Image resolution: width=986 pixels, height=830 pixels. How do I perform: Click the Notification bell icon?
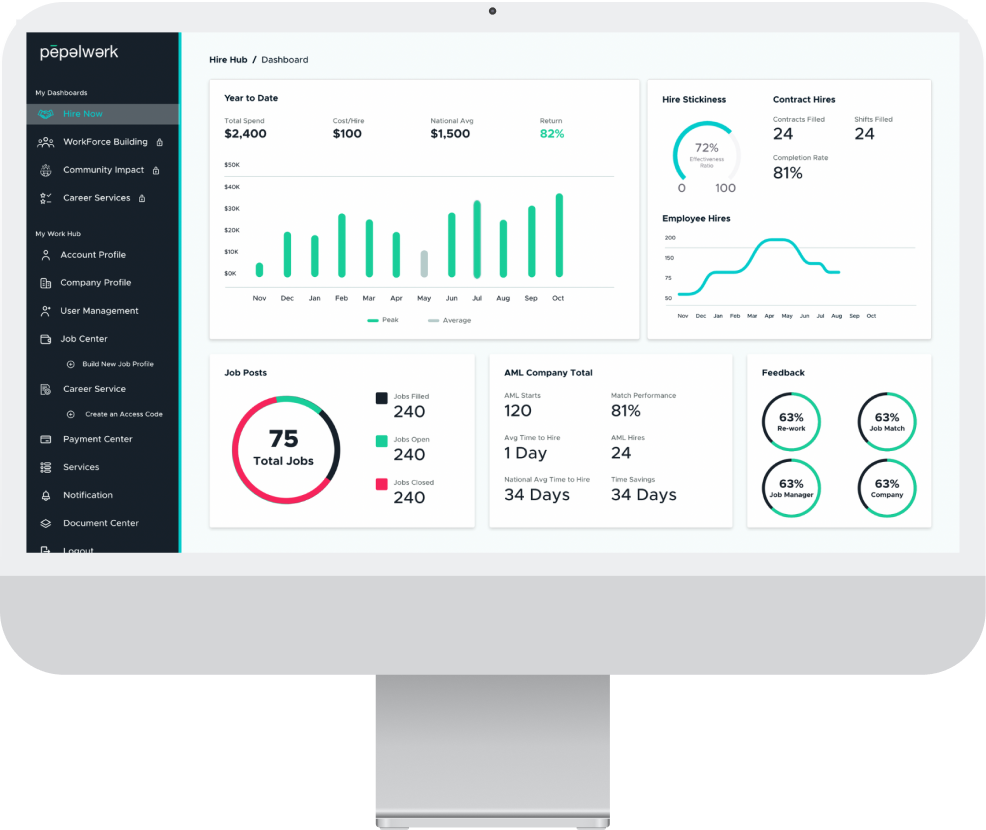(x=45, y=495)
